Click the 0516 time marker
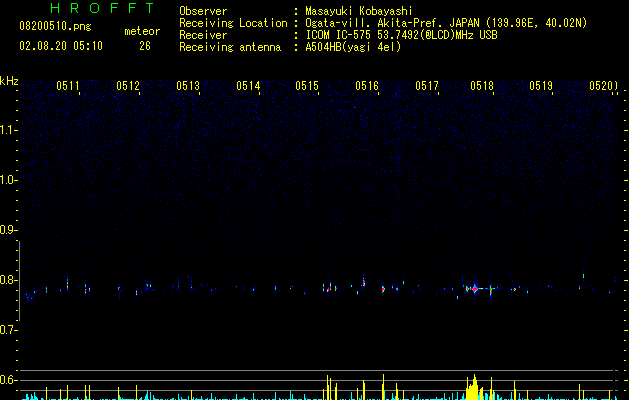 367,86
